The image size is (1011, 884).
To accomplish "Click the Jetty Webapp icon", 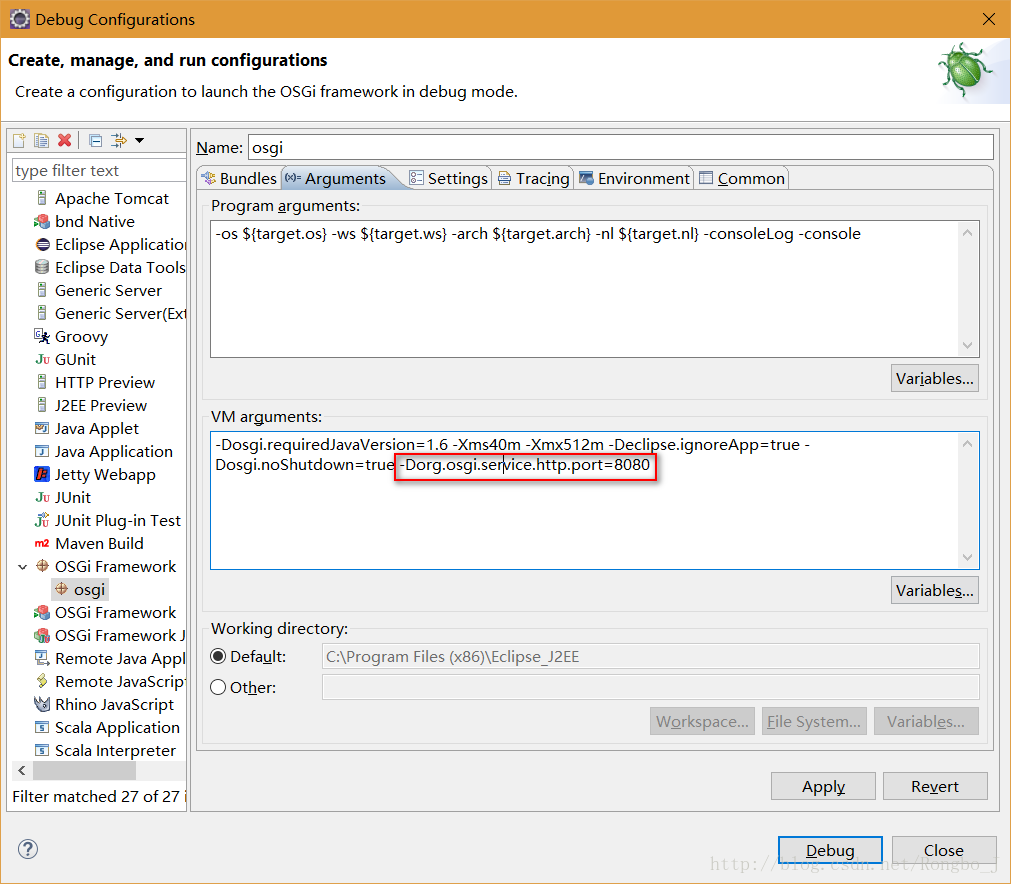I will click(42, 475).
